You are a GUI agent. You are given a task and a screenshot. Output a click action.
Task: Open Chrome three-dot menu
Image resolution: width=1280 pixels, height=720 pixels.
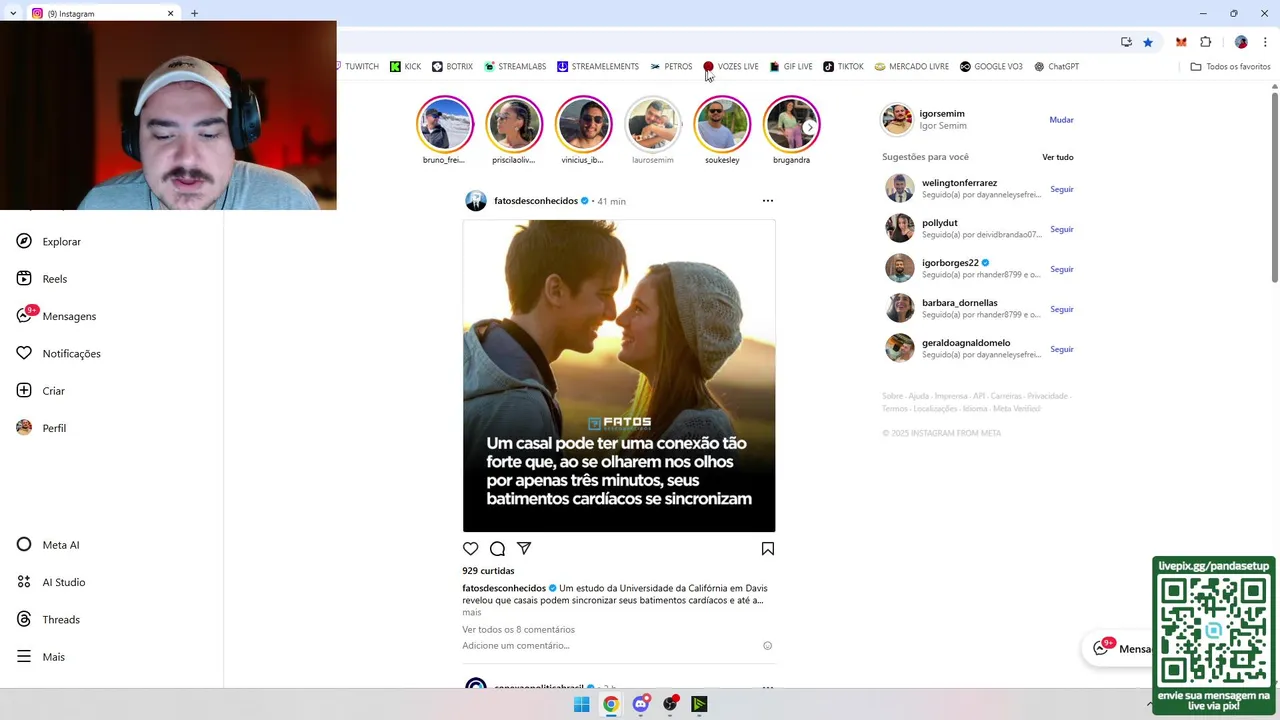pos(1265,42)
